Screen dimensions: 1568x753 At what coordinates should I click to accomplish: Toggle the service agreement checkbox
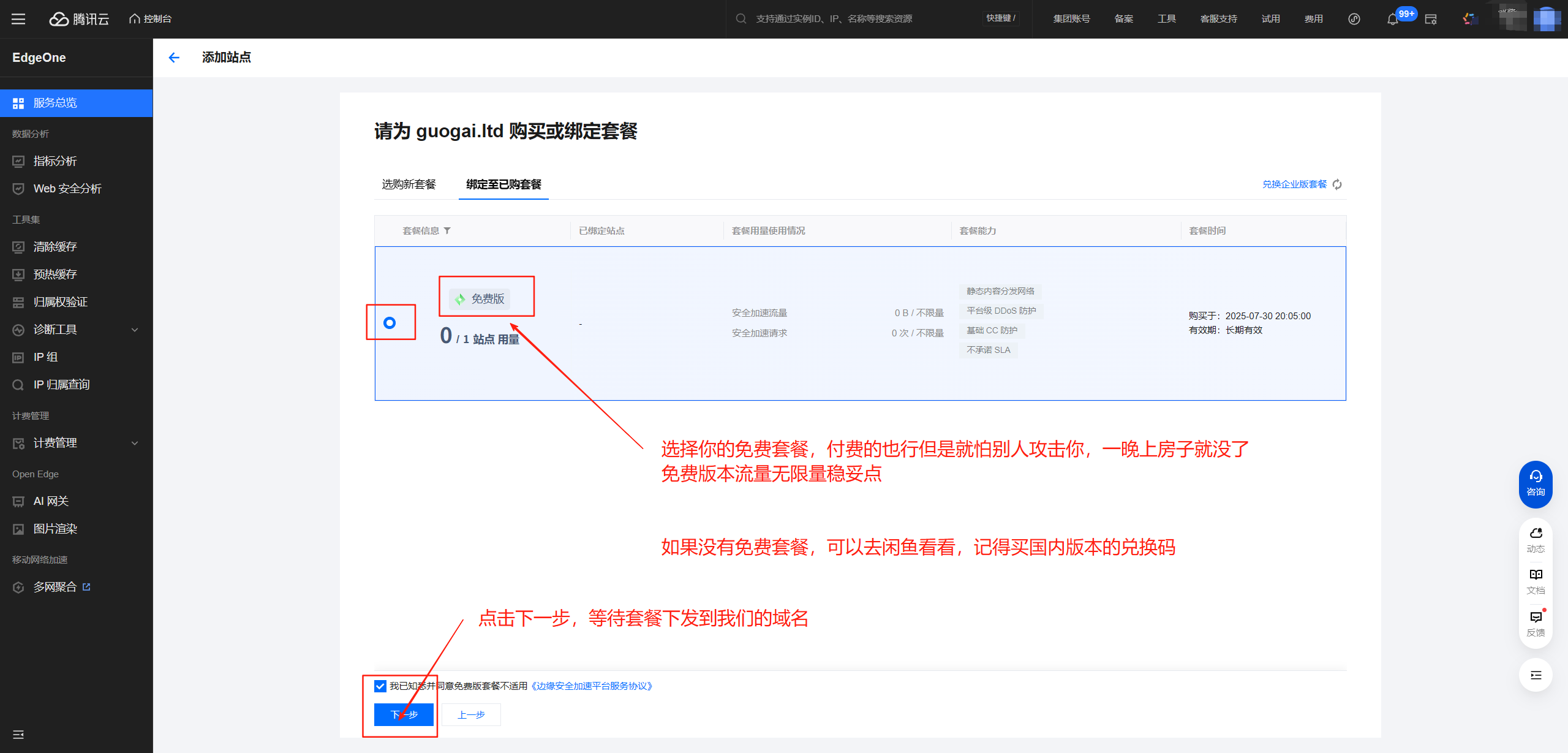tap(380, 686)
